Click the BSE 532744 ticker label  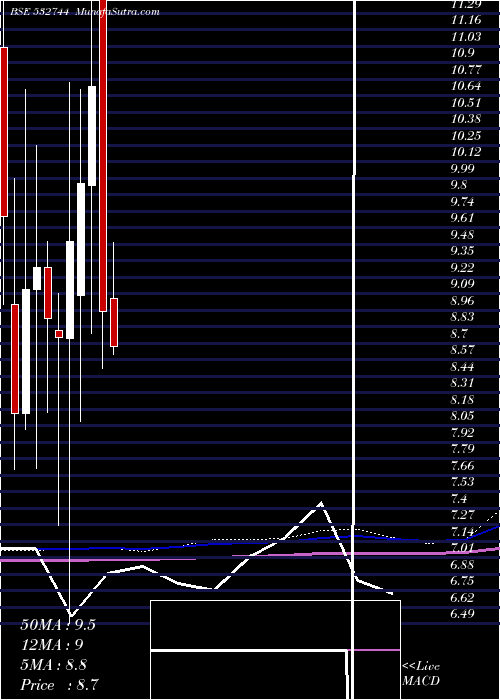(x=40, y=12)
